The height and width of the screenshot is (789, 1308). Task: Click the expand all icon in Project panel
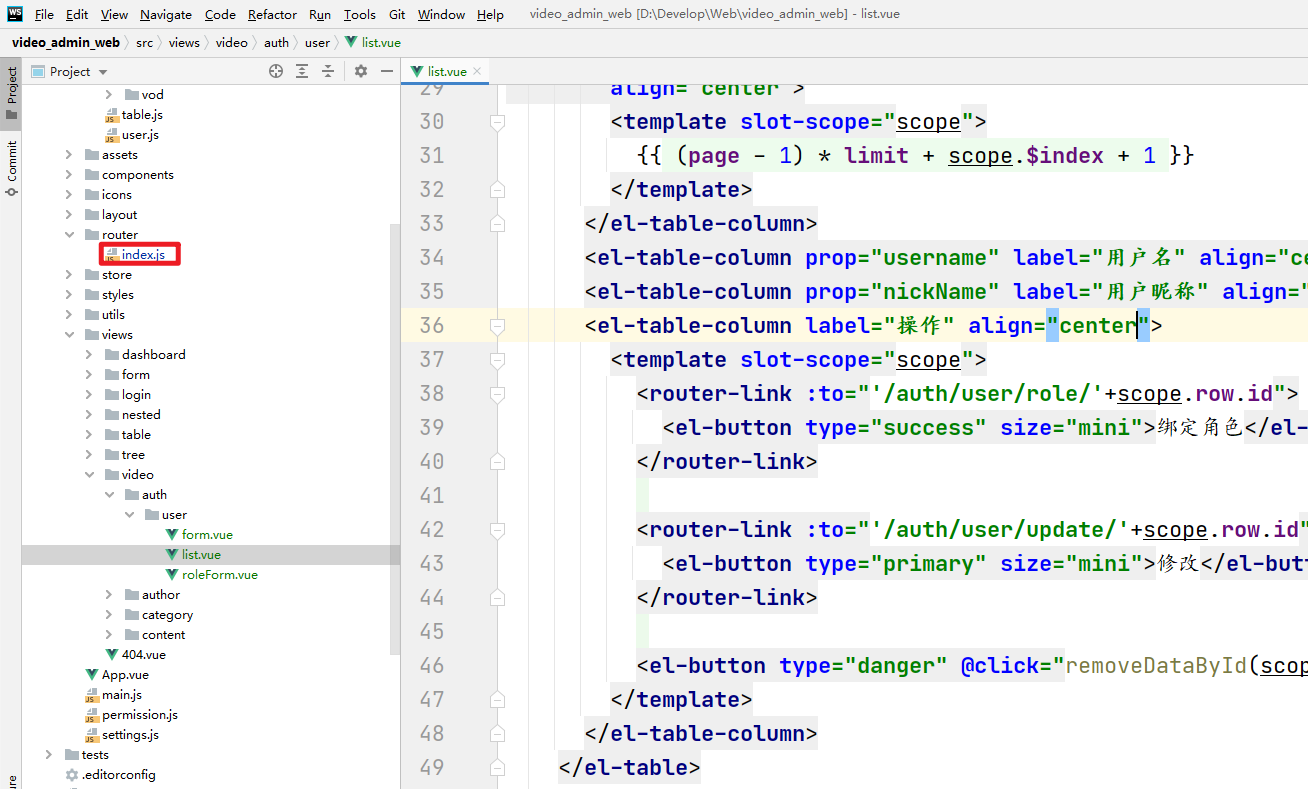tap(302, 71)
